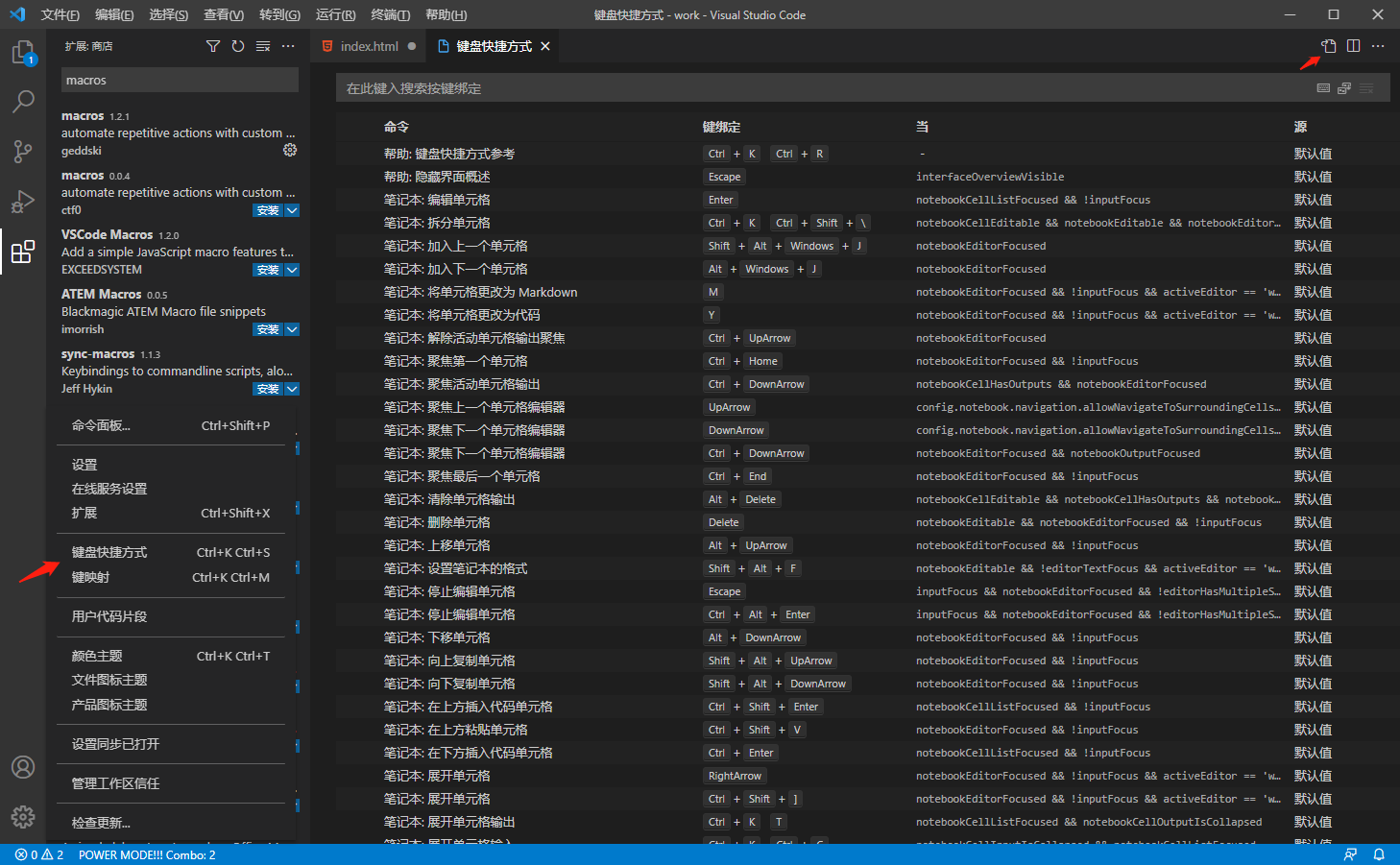The image size is (1400, 865).
Task: Install ATEM Macros by imorrish
Action: pos(268,329)
